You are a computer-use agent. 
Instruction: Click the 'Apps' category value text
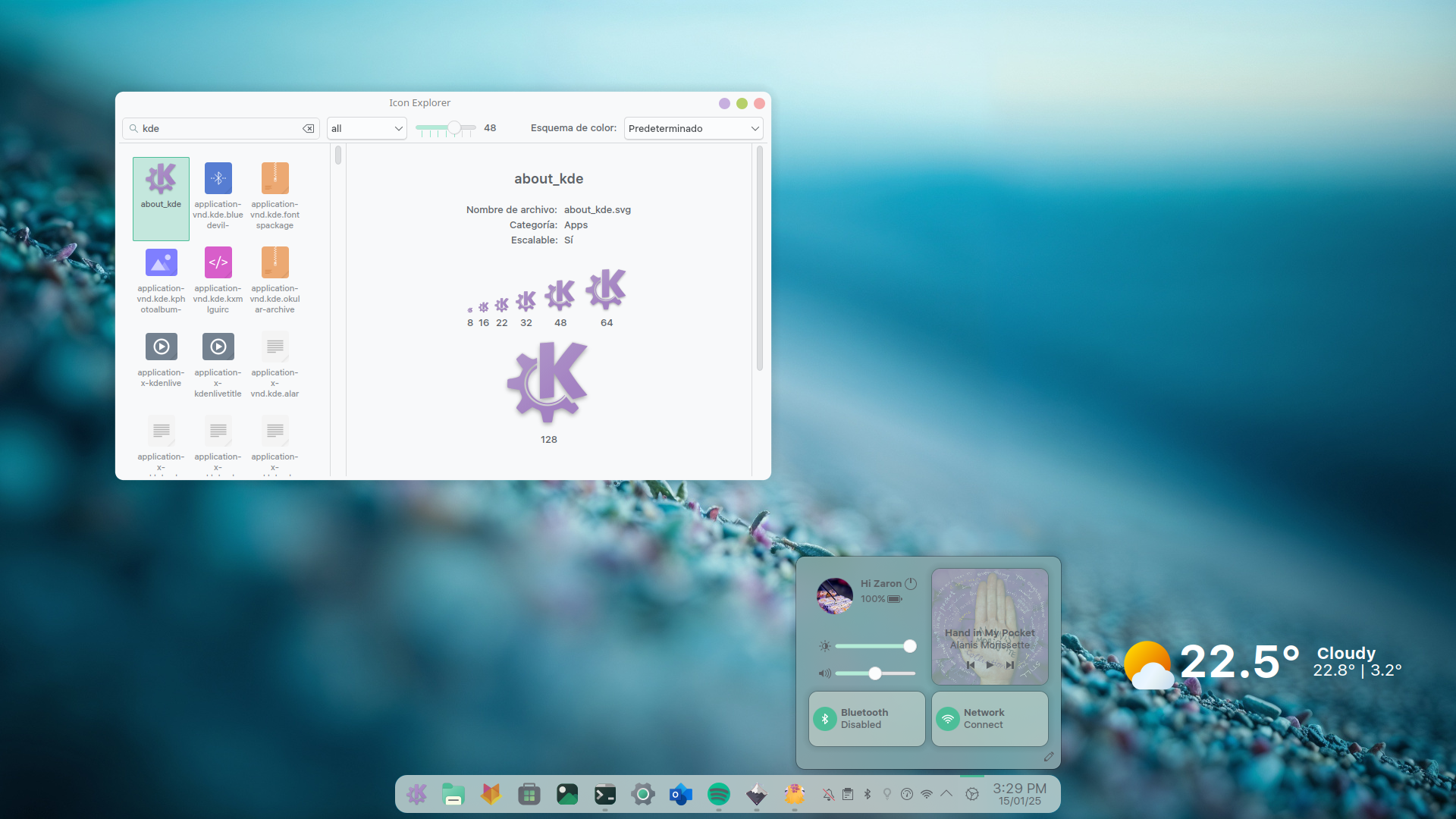click(x=576, y=225)
